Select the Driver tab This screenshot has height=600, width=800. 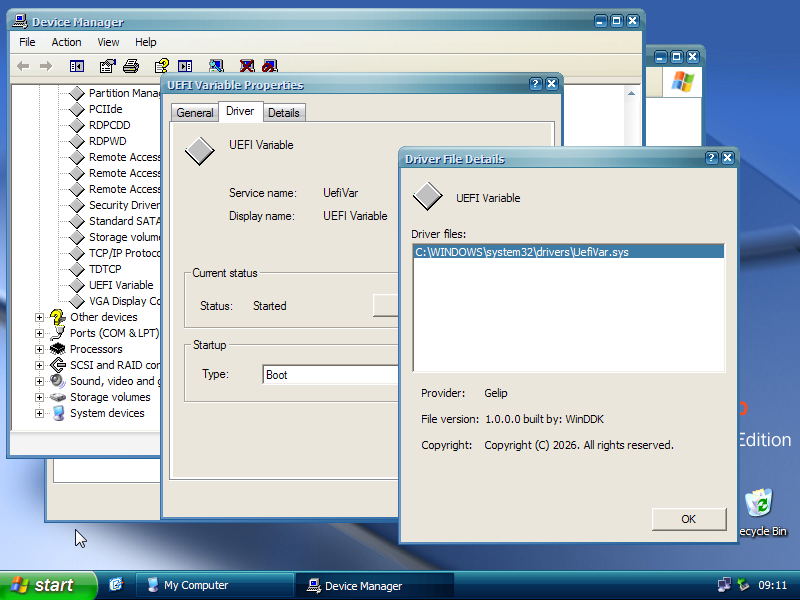(240, 111)
